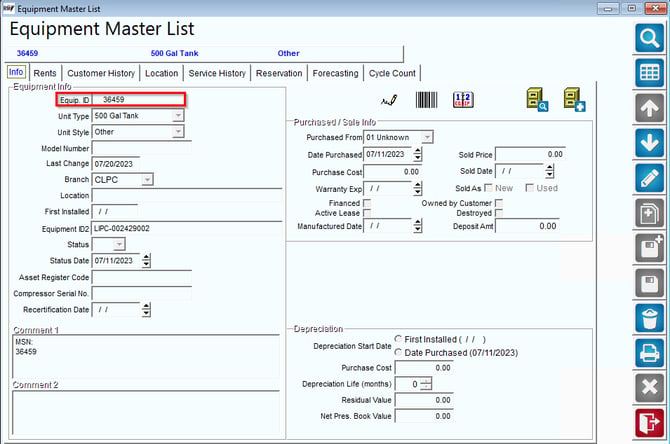Screen dimensions: 670x444
Task: Open the Branch CLPC dropdown
Action: click(x=147, y=179)
